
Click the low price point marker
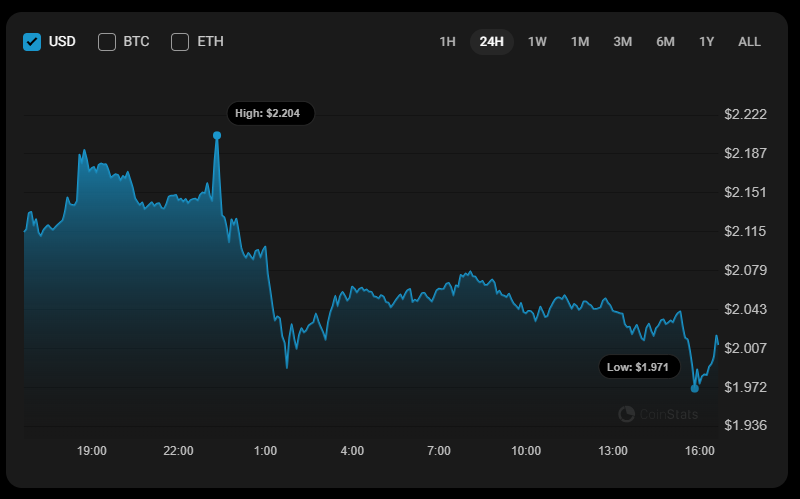click(695, 388)
